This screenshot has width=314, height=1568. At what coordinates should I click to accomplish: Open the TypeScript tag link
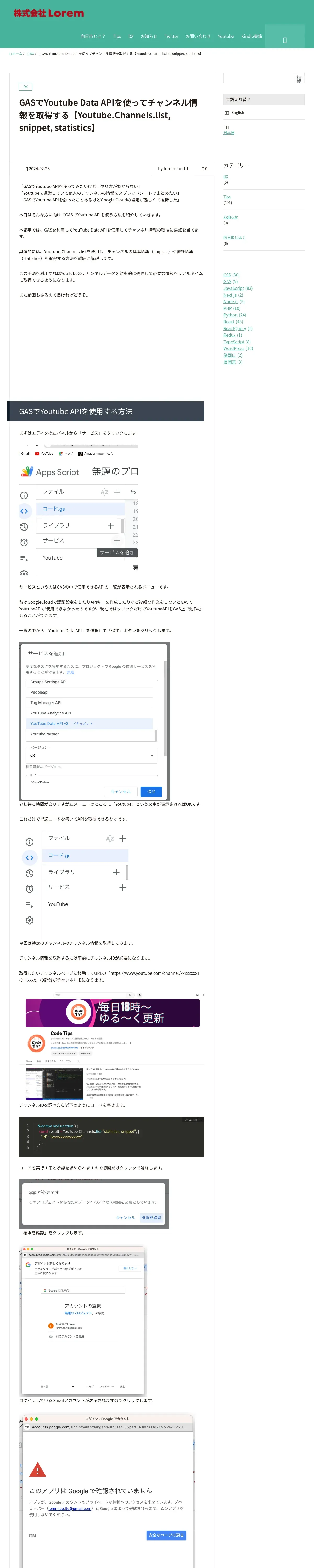[x=233, y=342]
